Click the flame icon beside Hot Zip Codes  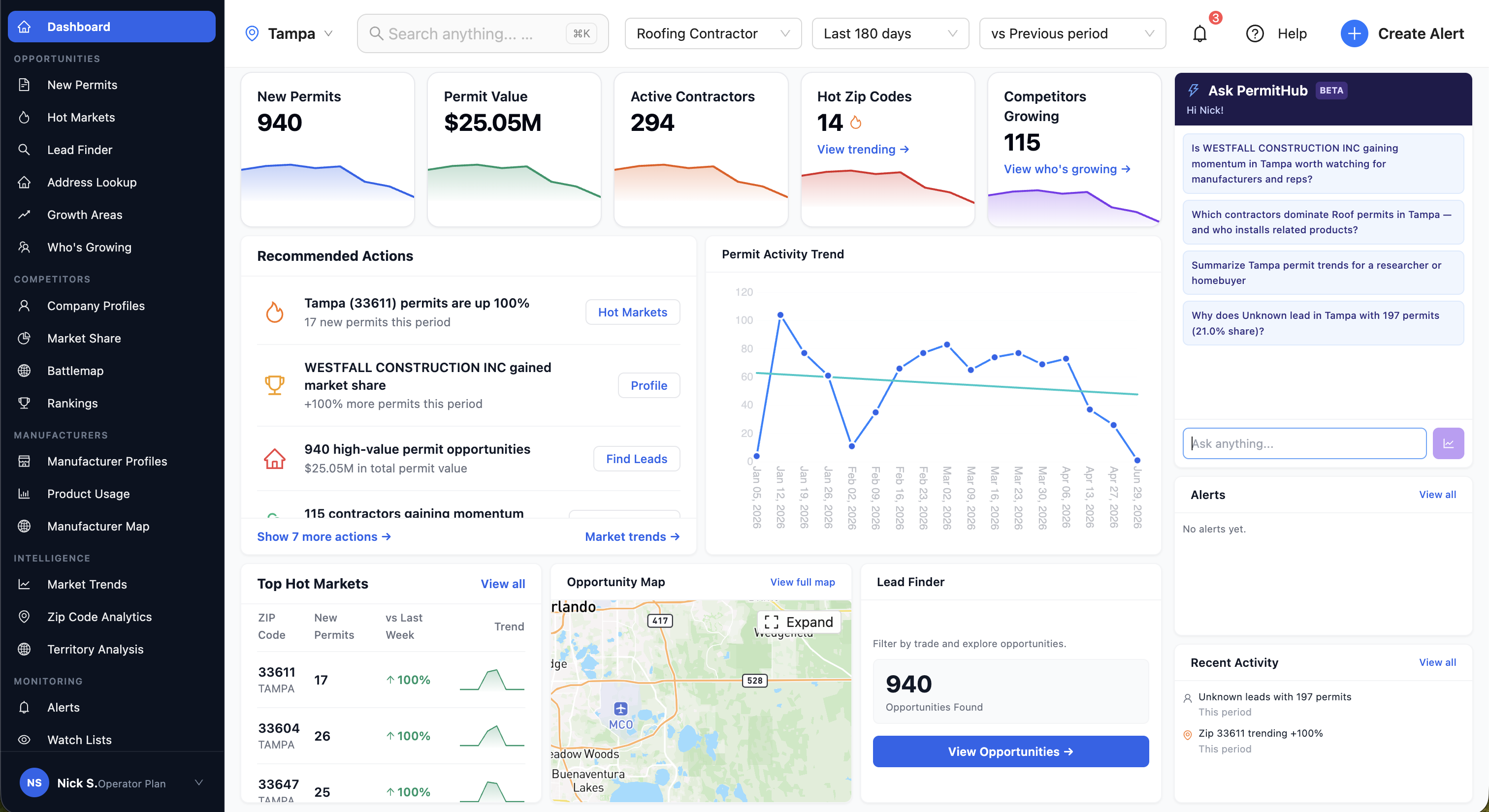(x=855, y=123)
